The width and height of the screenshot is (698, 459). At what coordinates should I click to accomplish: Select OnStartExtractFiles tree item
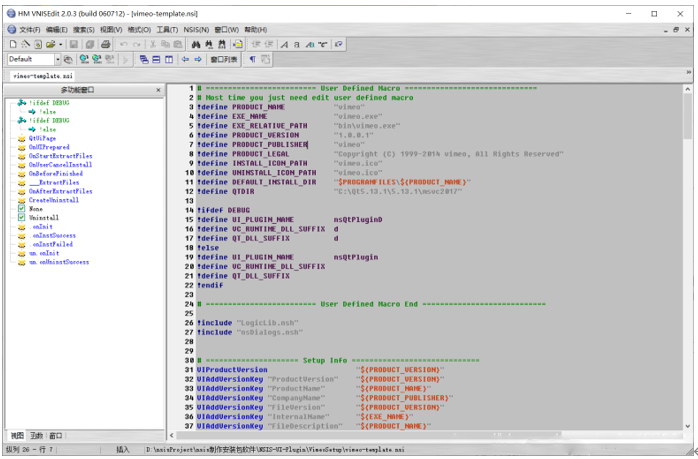click(61, 156)
